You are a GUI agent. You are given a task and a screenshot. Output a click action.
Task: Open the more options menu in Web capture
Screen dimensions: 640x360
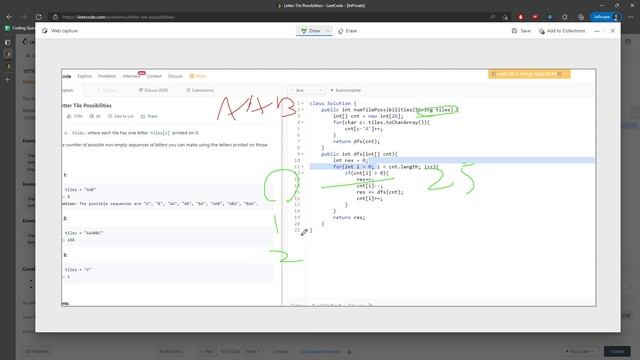pos(597,31)
